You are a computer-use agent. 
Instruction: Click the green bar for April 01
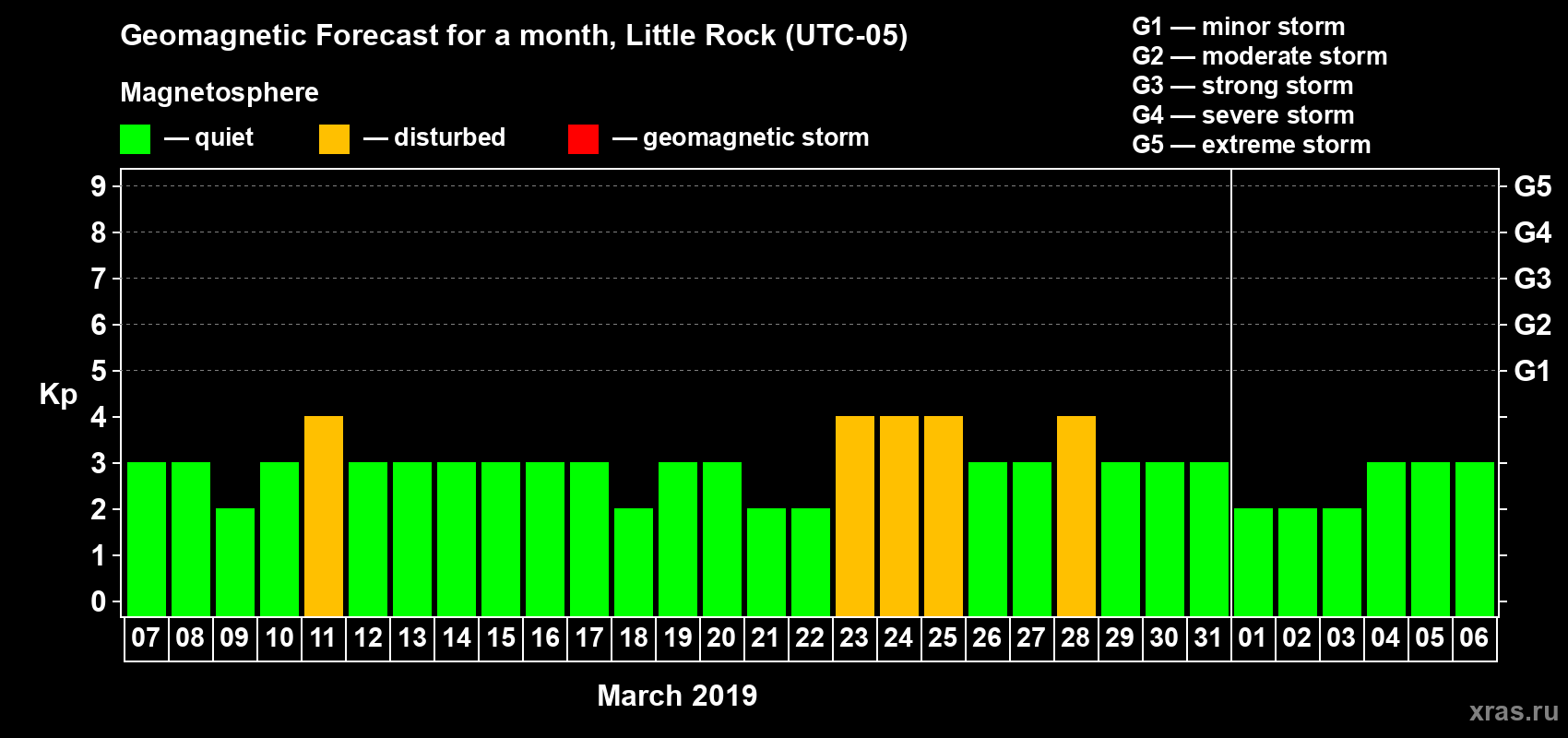(x=1253, y=562)
